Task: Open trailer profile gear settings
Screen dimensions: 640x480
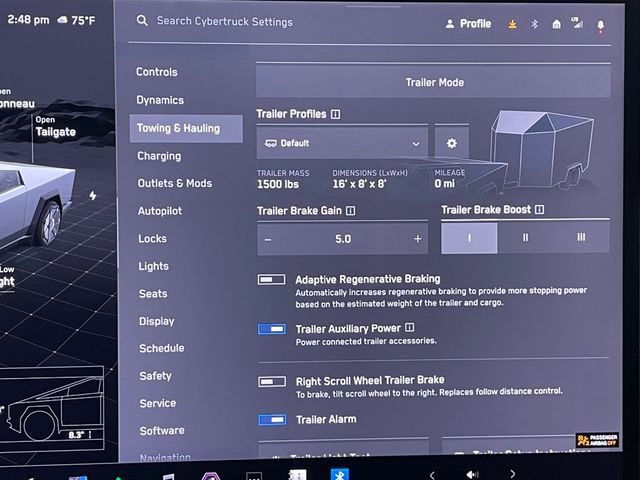Action: (x=451, y=143)
